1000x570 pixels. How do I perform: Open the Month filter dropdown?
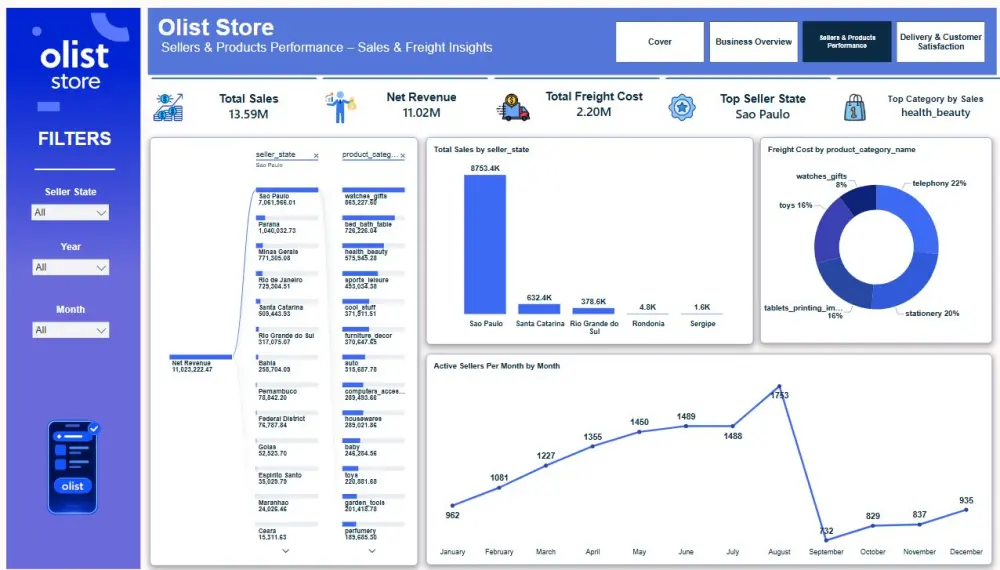coord(70,330)
